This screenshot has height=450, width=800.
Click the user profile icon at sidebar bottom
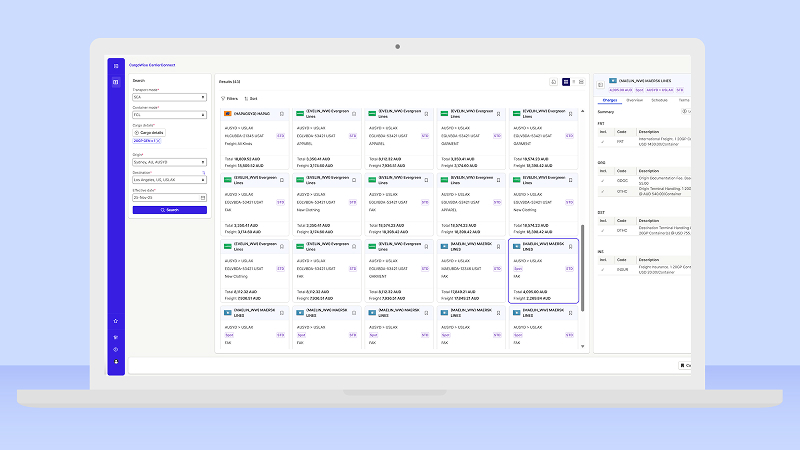[116, 361]
